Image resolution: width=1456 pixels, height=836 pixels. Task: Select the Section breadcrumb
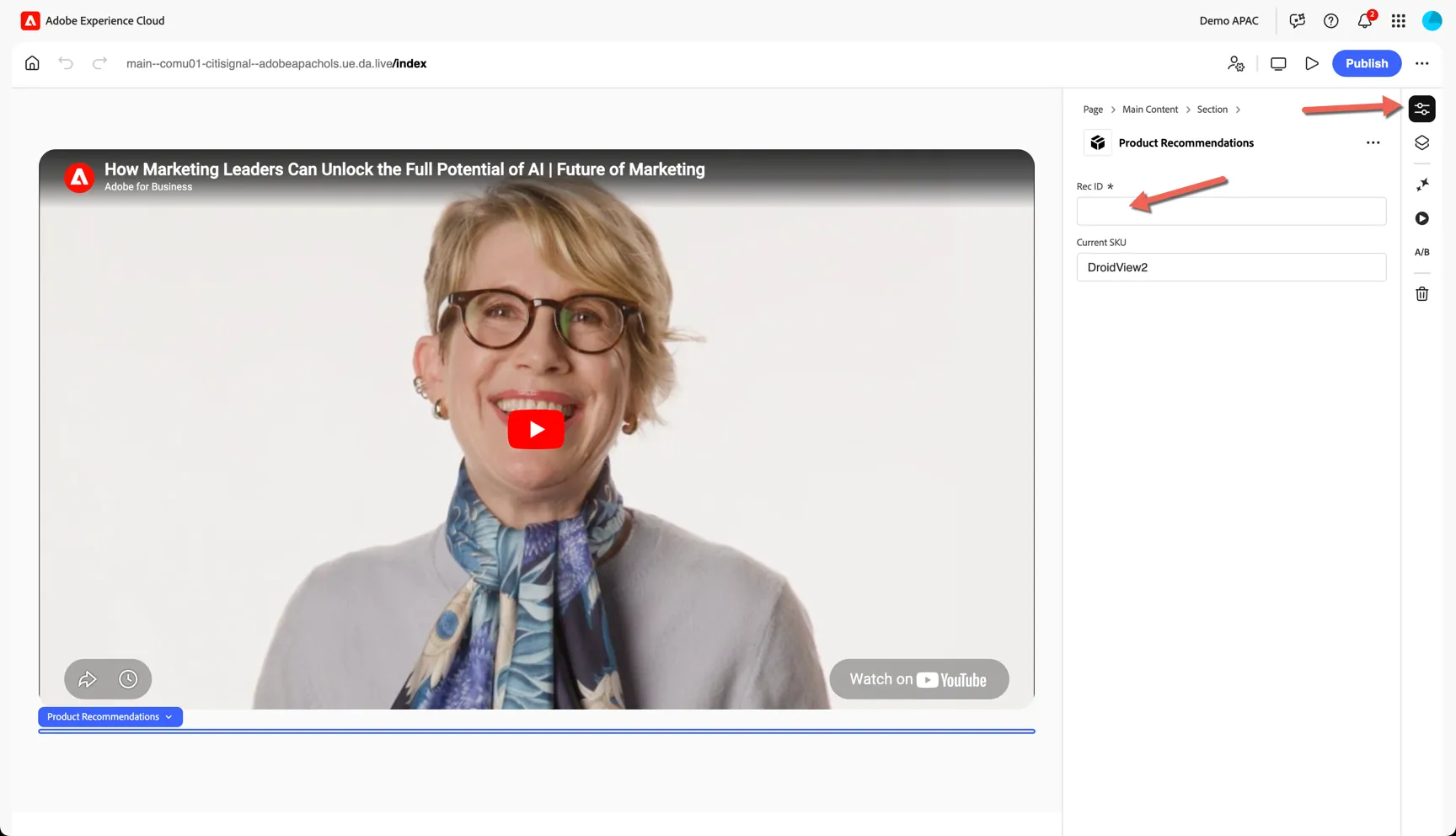(1212, 110)
